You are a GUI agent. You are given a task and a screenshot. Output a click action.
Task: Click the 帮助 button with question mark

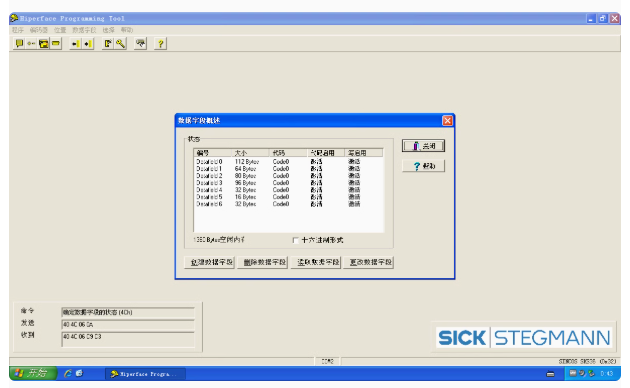click(423, 166)
